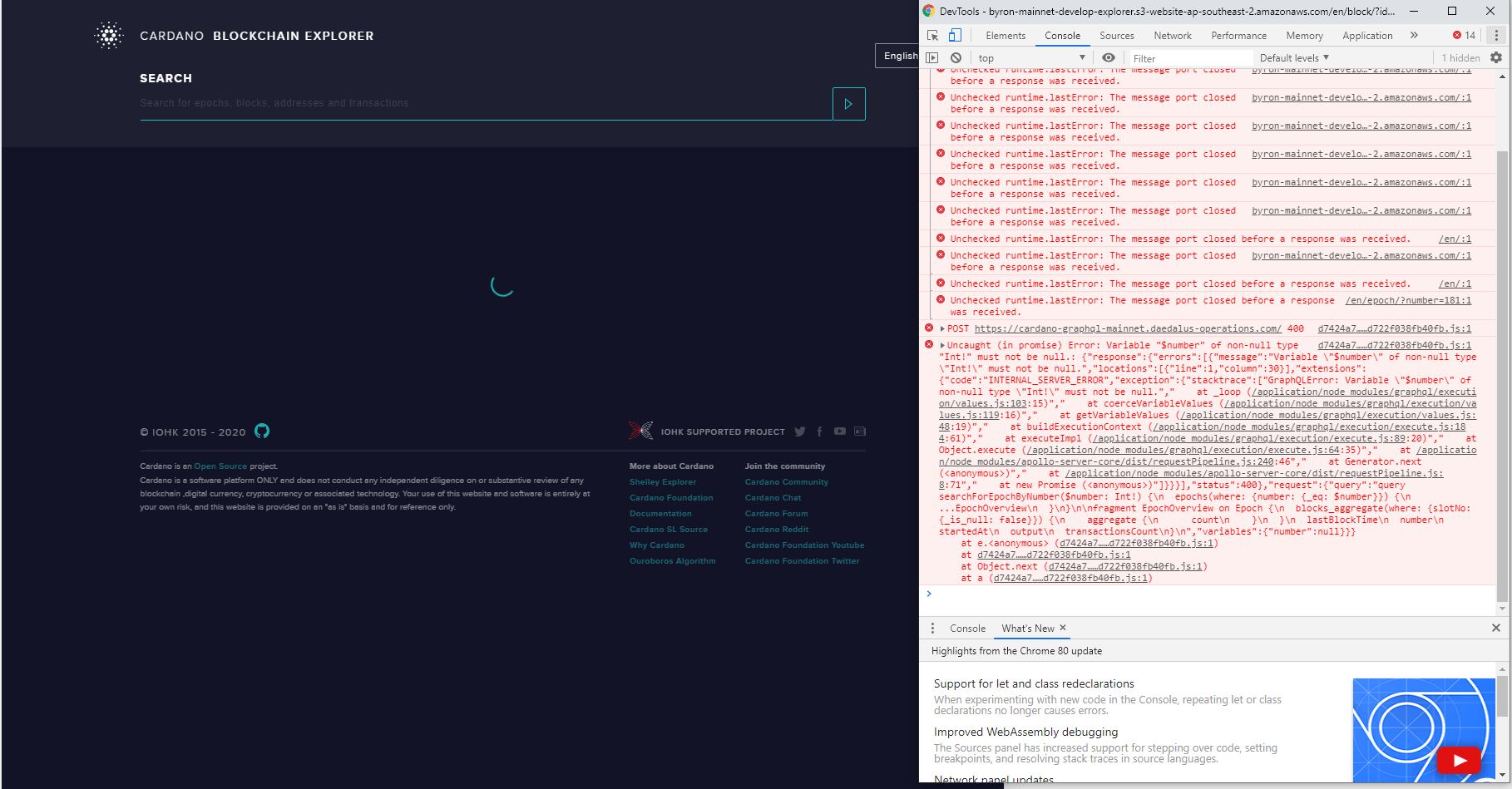Click the console prompt input line
The image size is (1512, 789).
(1210, 594)
